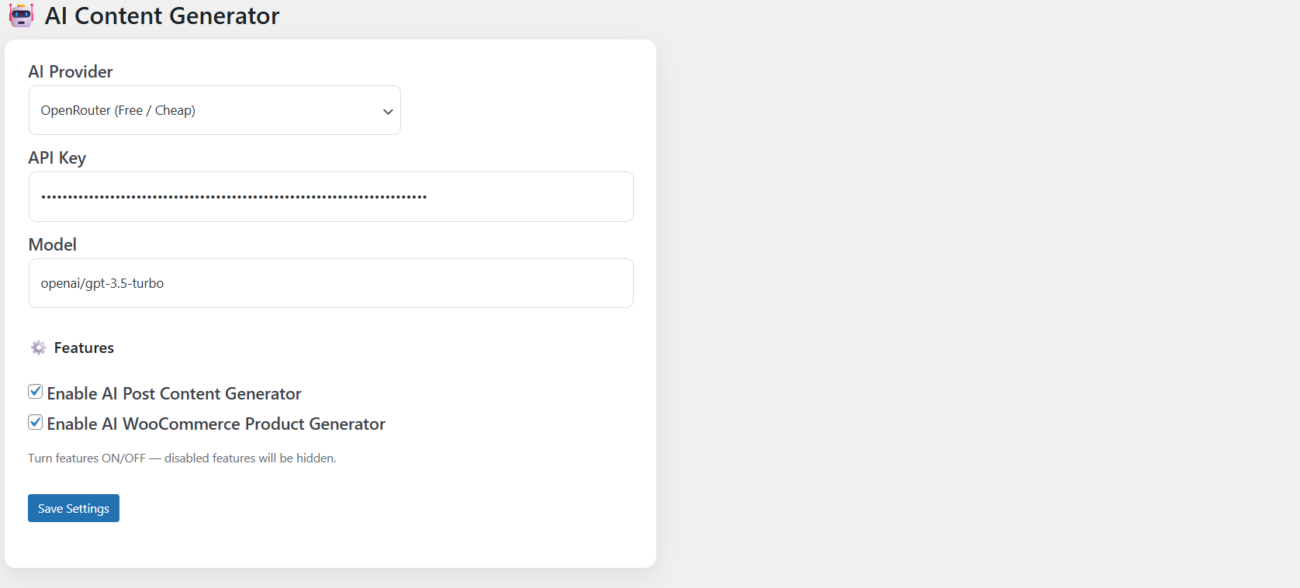Click the AI Content Generator page heading
Viewport: 1300px width, 588px height.
(x=162, y=16)
